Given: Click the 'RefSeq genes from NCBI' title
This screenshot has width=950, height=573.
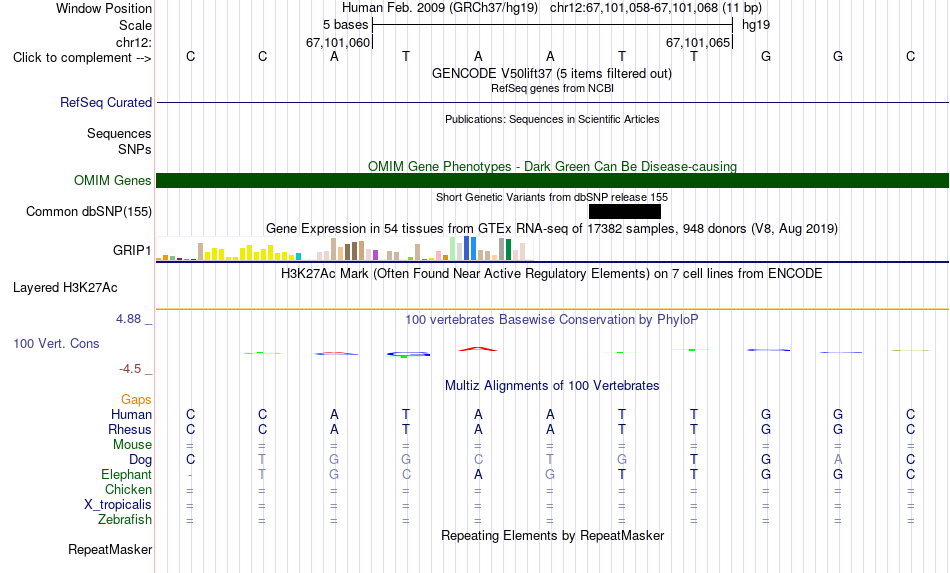Looking at the screenshot, I should point(553,88).
